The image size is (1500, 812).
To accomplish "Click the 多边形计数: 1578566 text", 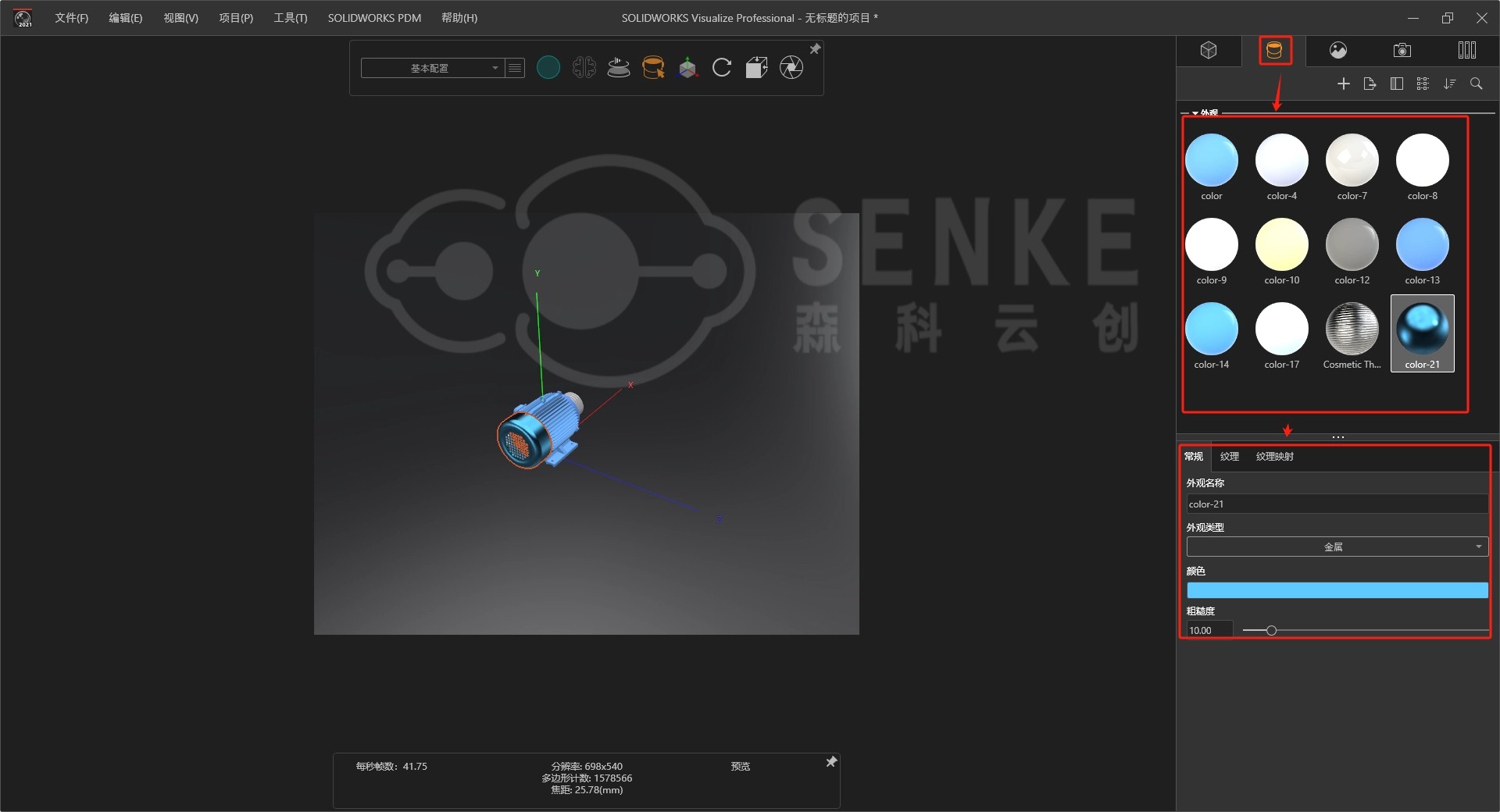I will [587, 778].
